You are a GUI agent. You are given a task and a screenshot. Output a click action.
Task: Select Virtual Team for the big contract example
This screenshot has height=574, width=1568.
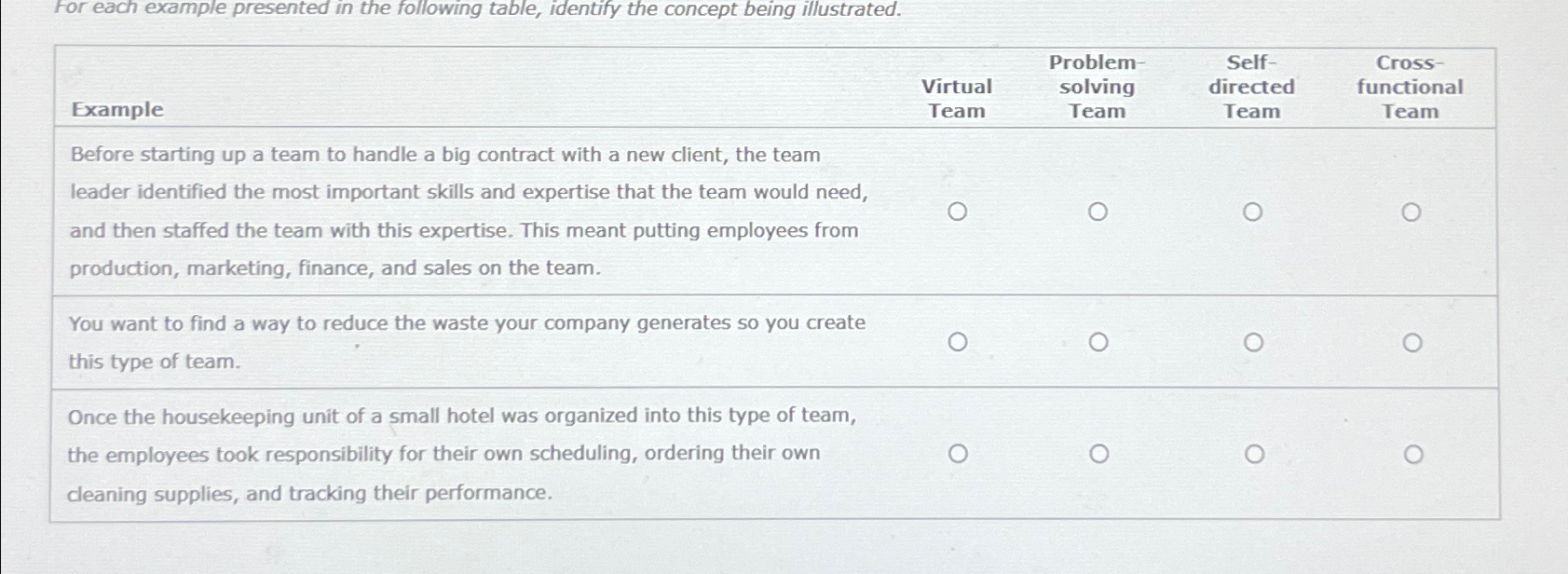coord(957,212)
